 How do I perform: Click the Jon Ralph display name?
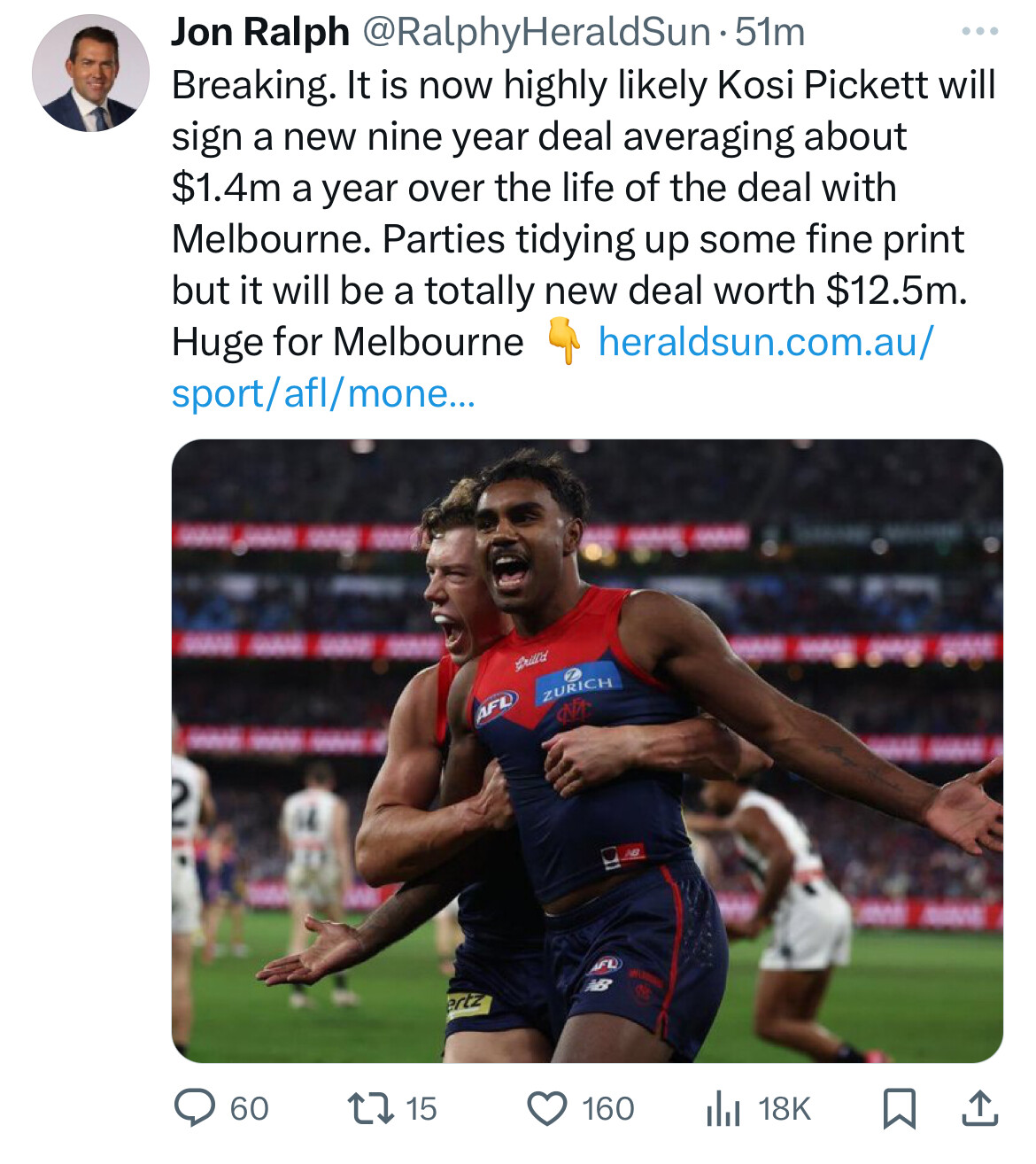click(x=260, y=33)
